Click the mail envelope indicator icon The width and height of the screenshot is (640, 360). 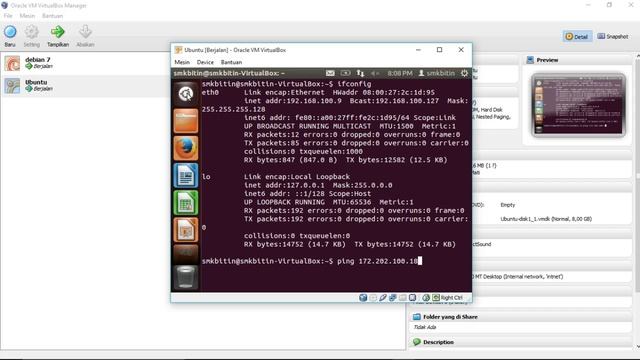tap(330, 73)
